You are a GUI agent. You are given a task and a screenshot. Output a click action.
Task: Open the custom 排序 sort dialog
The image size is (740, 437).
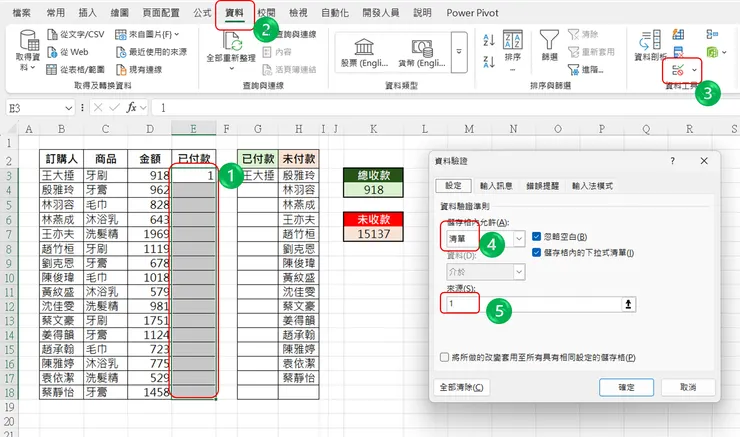point(513,45)
